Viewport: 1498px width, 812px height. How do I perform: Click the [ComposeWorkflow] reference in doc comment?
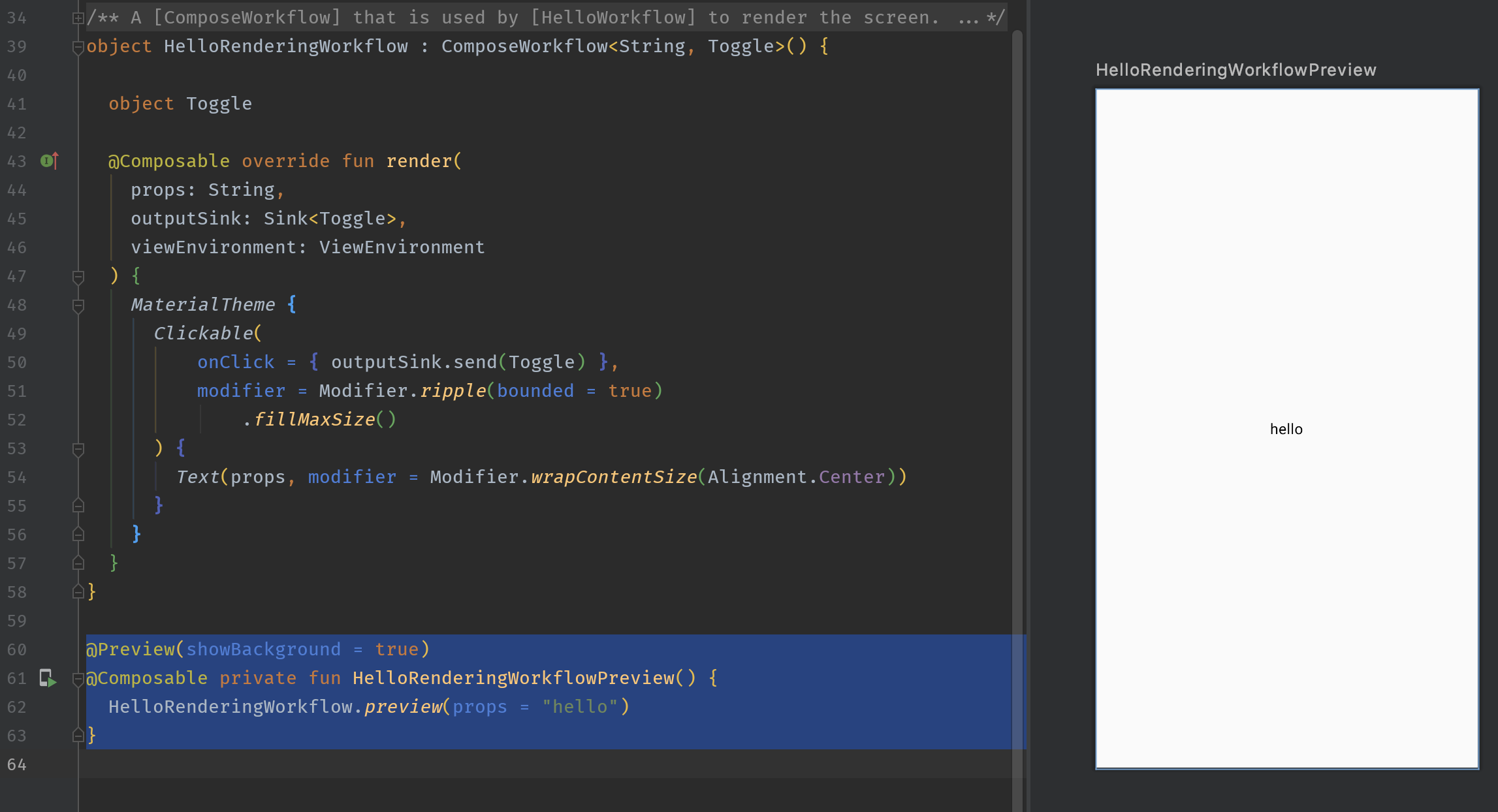247,18
